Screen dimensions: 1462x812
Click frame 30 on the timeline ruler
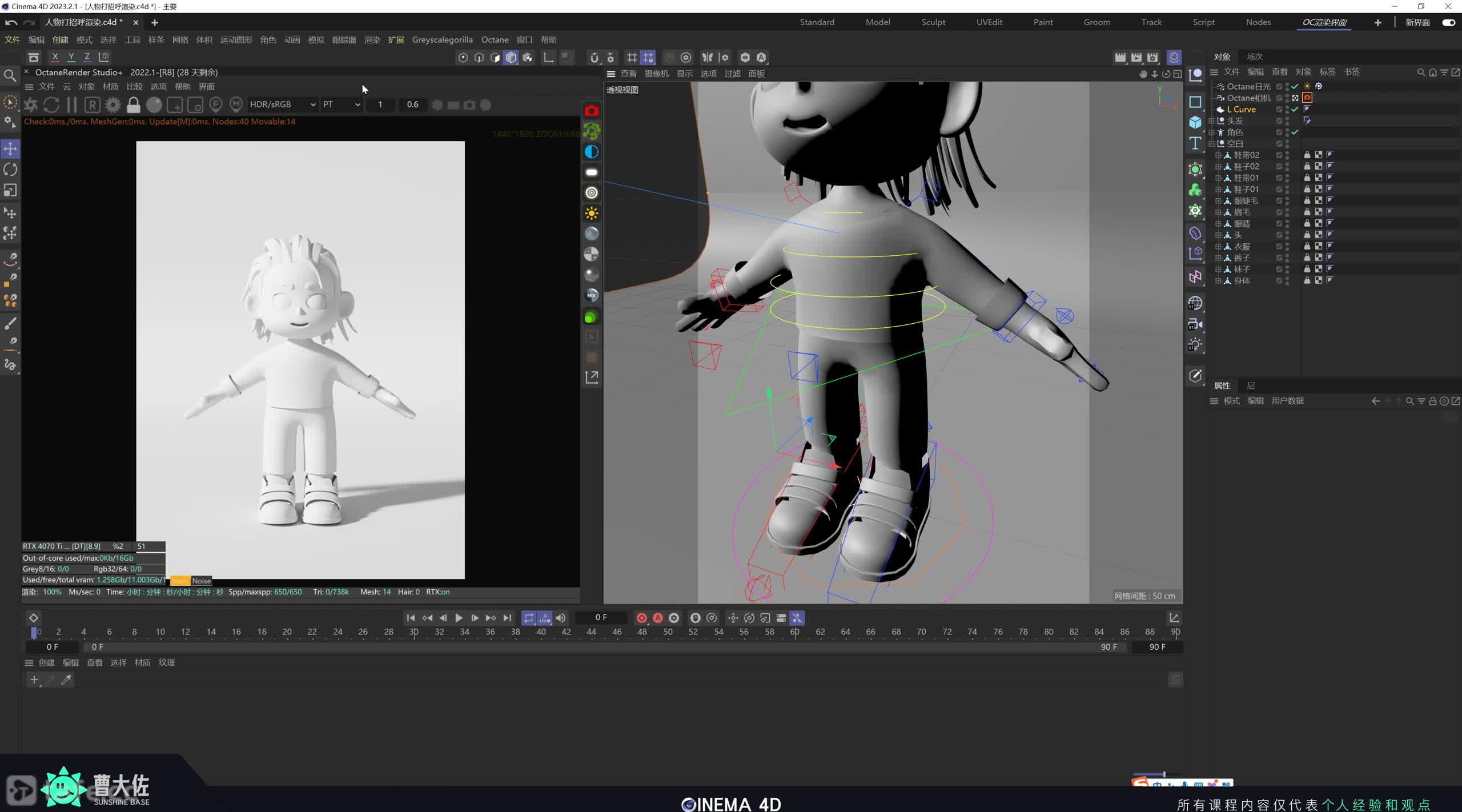tap(414, 632)
